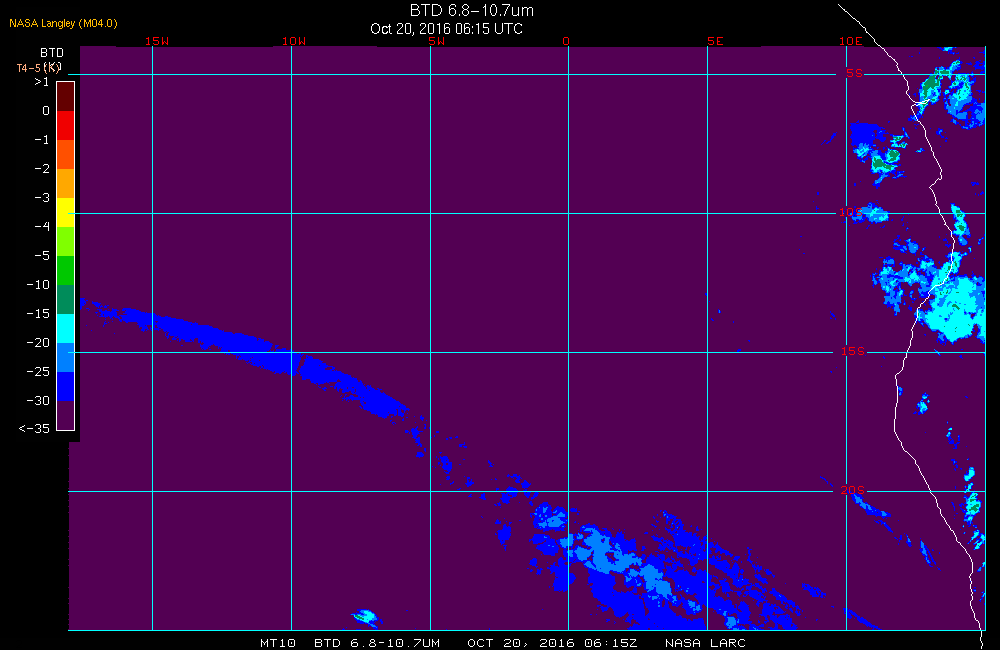
Task: Click the '5S' latitude label
Action: 855,73
